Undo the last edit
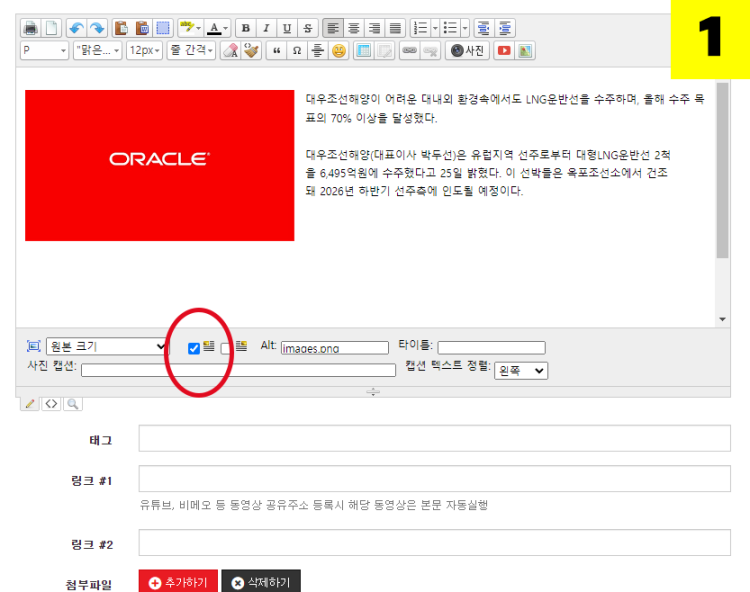The height and width of the screenshot is (592, 750). click(x=76, y=28)
